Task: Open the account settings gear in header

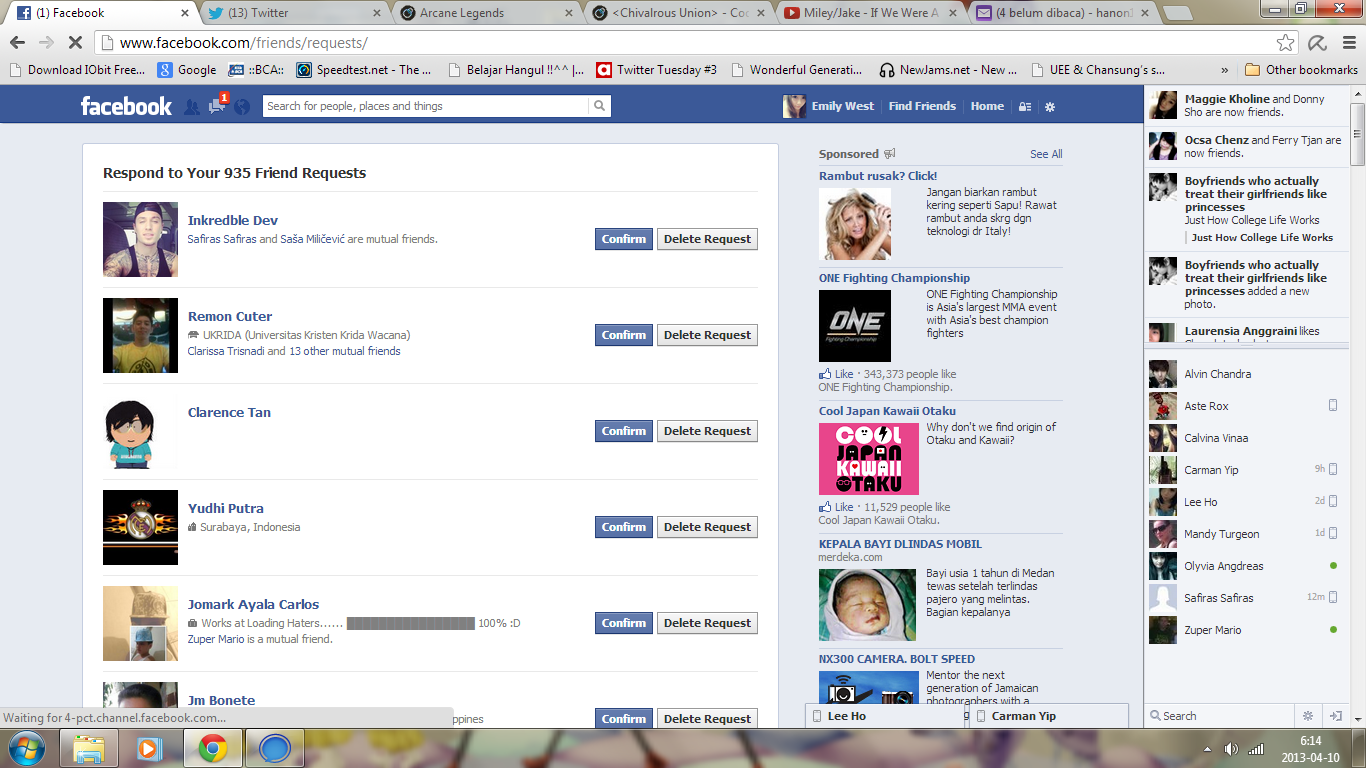Action: pyautogui.click(x=1050, y=107)
